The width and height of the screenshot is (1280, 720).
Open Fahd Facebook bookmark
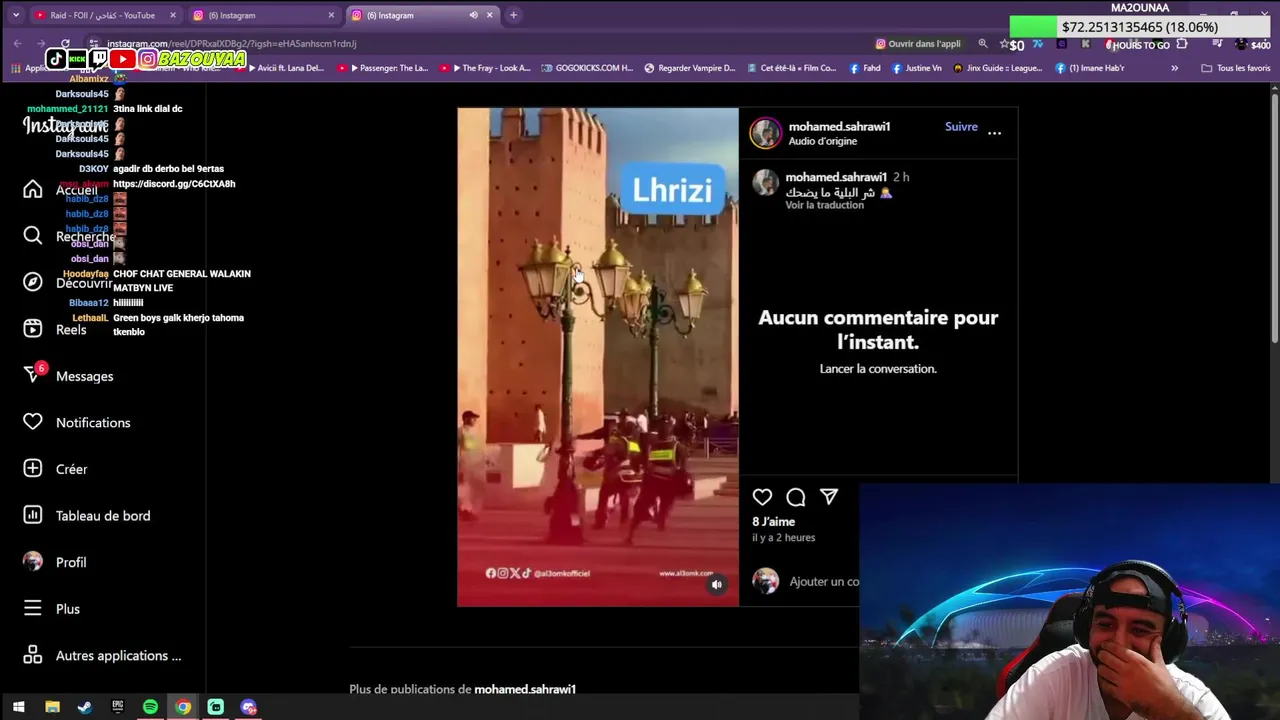tap(865, 68)
